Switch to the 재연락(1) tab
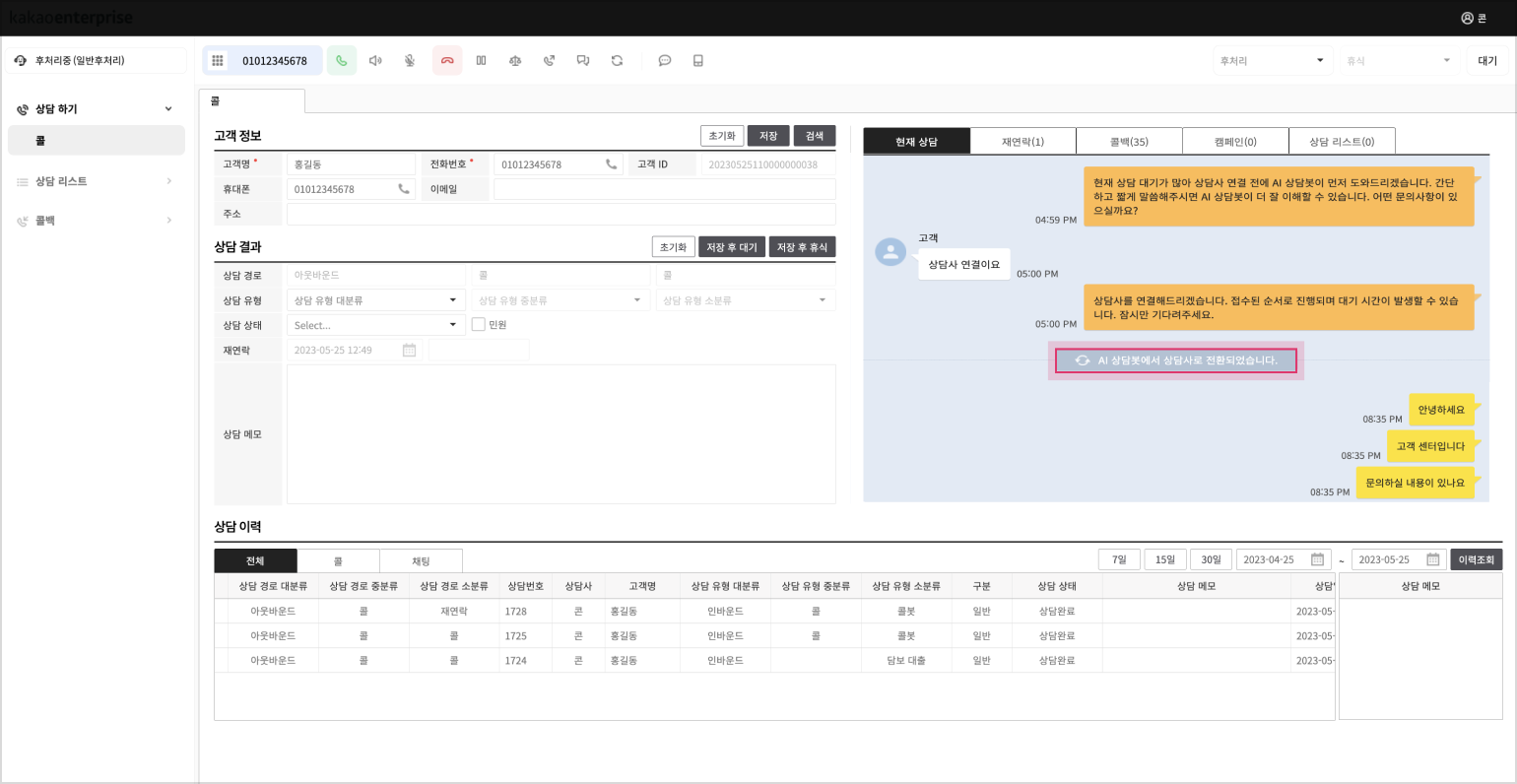Viewport: 1517px width, 784px height. (1022, 142)
